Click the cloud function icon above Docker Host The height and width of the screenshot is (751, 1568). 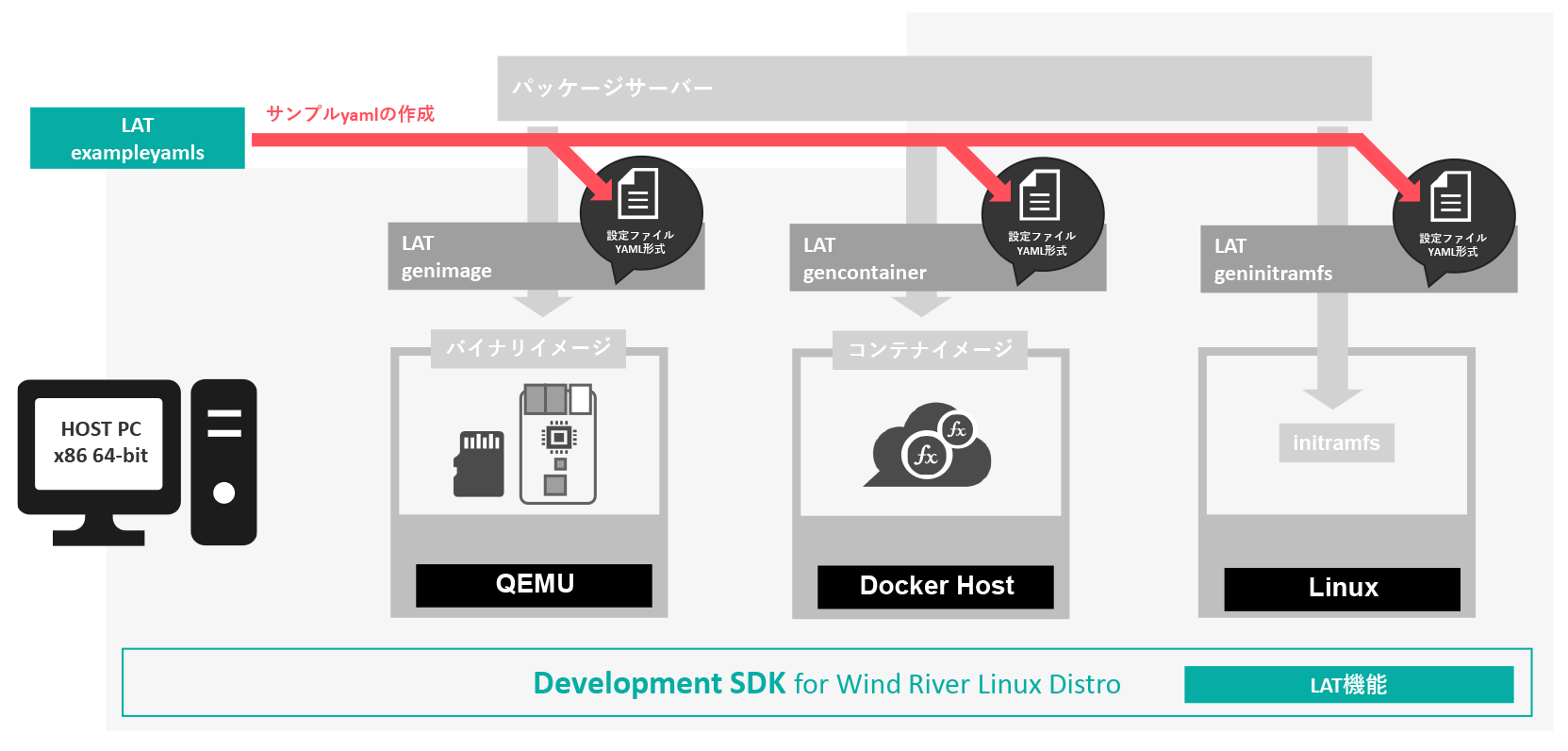pos(929,445)
